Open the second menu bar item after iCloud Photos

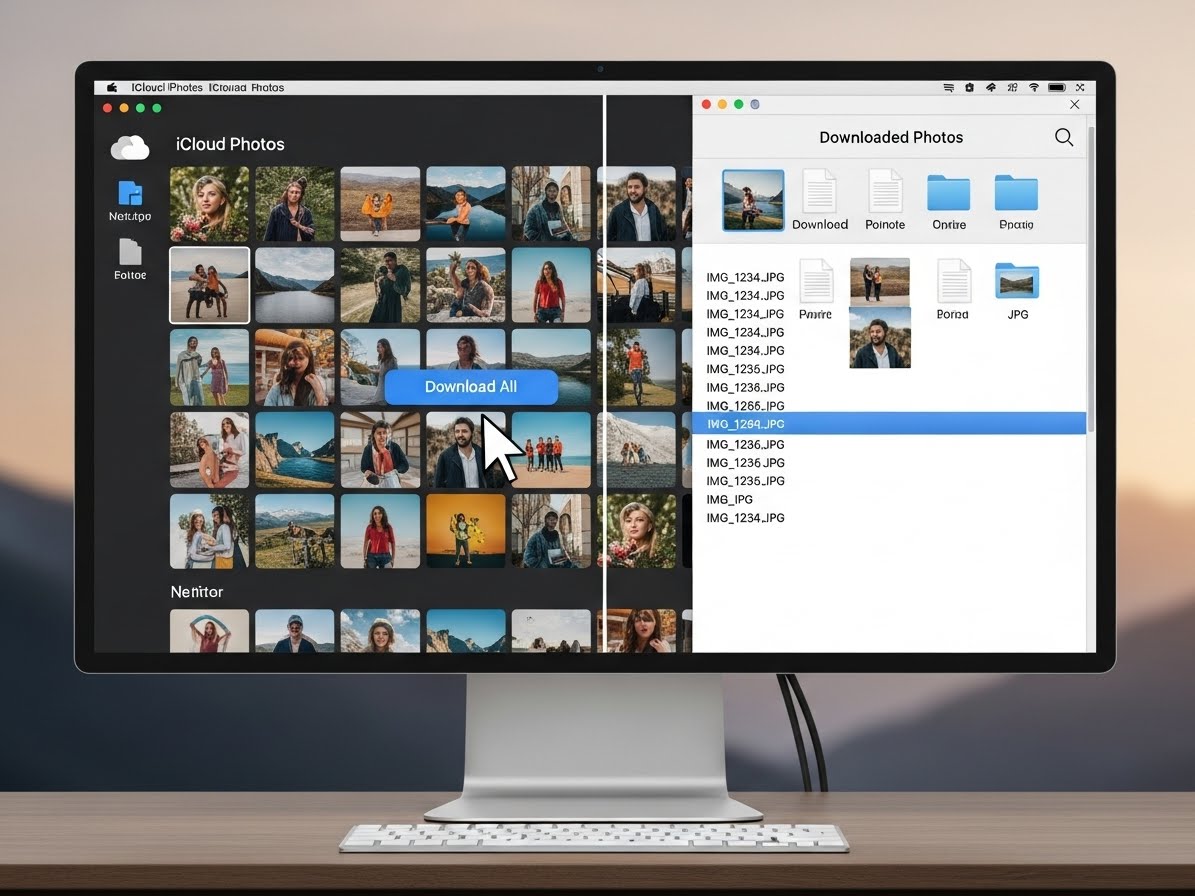tap(246, 88)
